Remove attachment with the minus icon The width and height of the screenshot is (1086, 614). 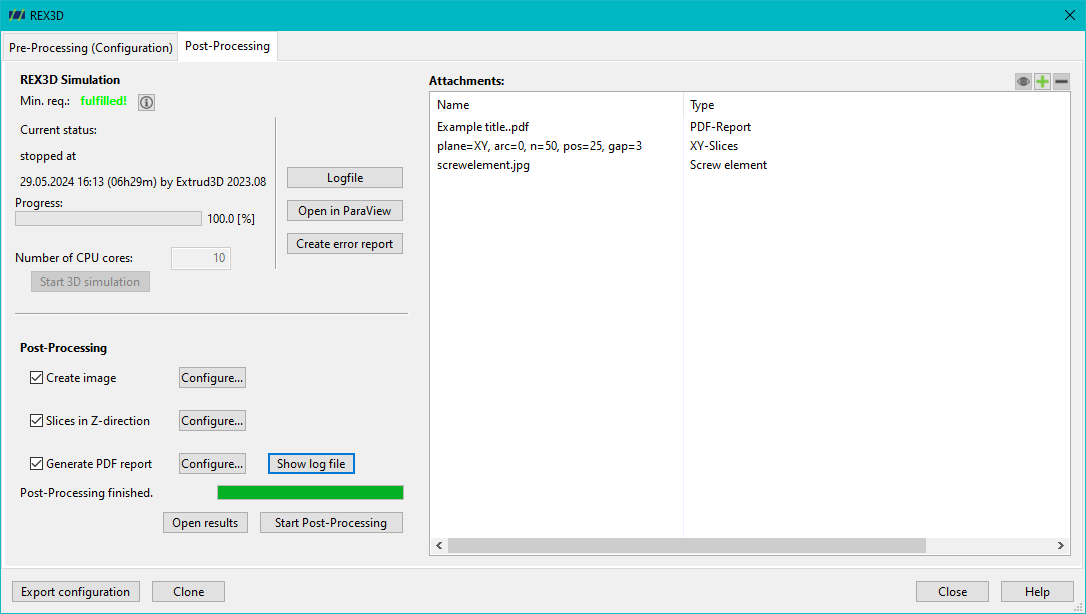1061,82
